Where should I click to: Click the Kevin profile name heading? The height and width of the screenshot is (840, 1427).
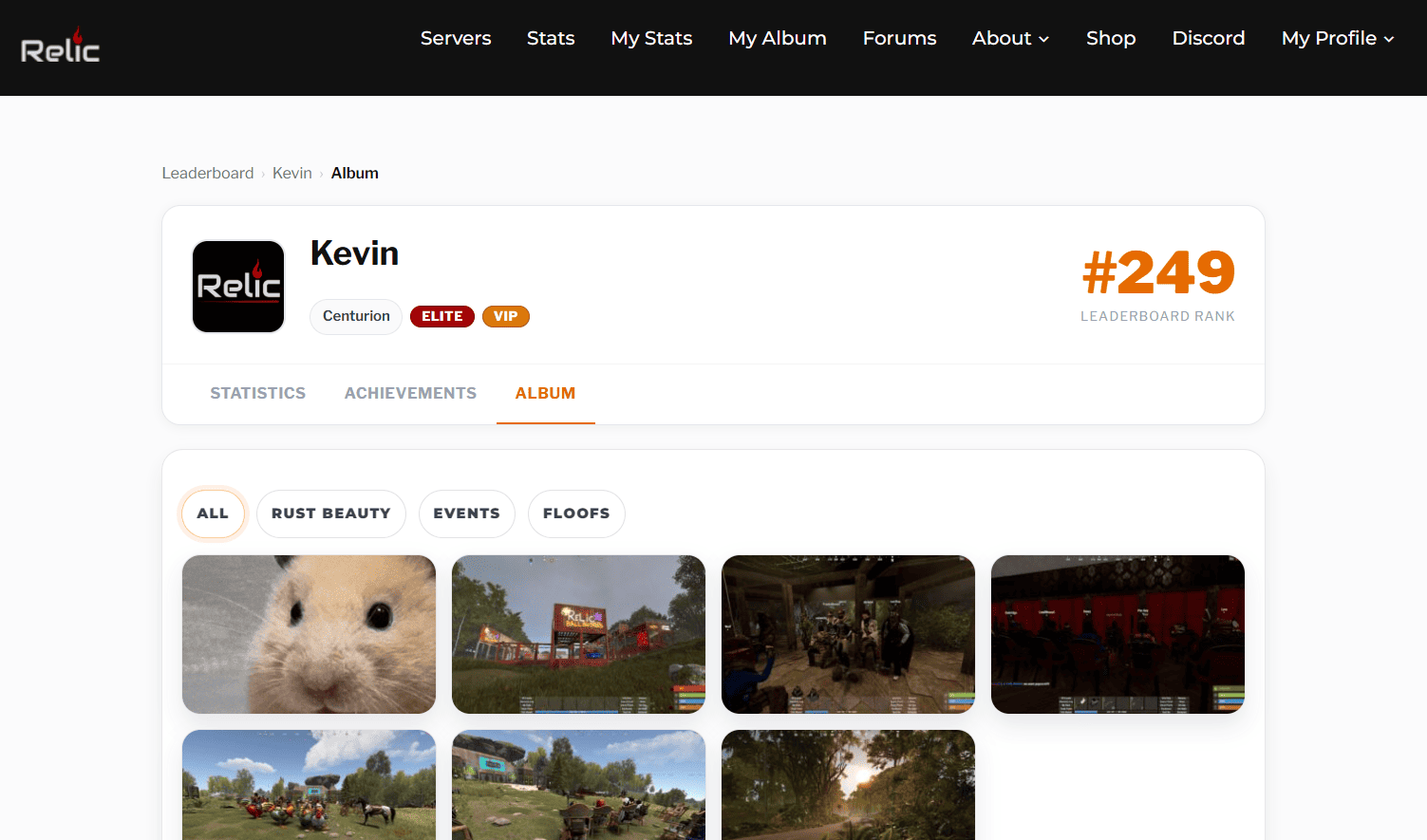(354, 253)
